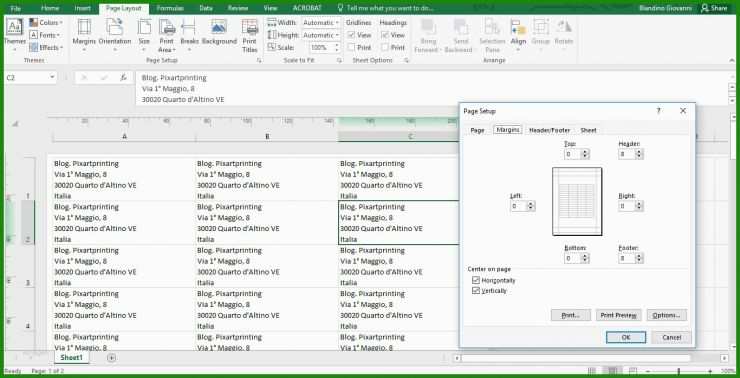740x378 pixels.
Task: Adjust the Footer margin spinner
Action: coord(639,258)
